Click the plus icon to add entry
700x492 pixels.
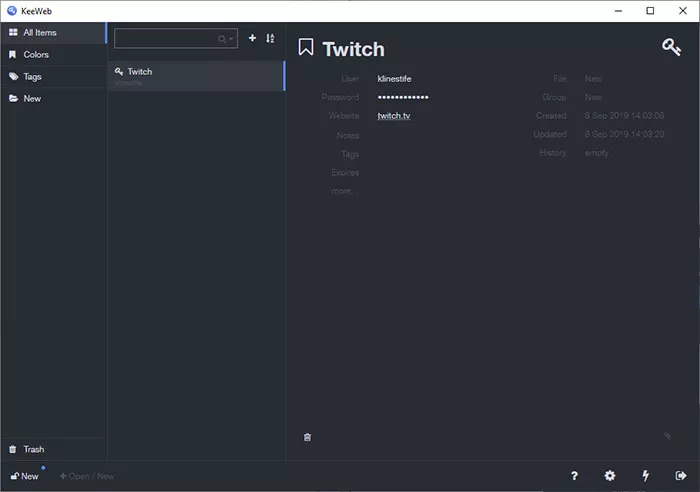tap(252, 38)
